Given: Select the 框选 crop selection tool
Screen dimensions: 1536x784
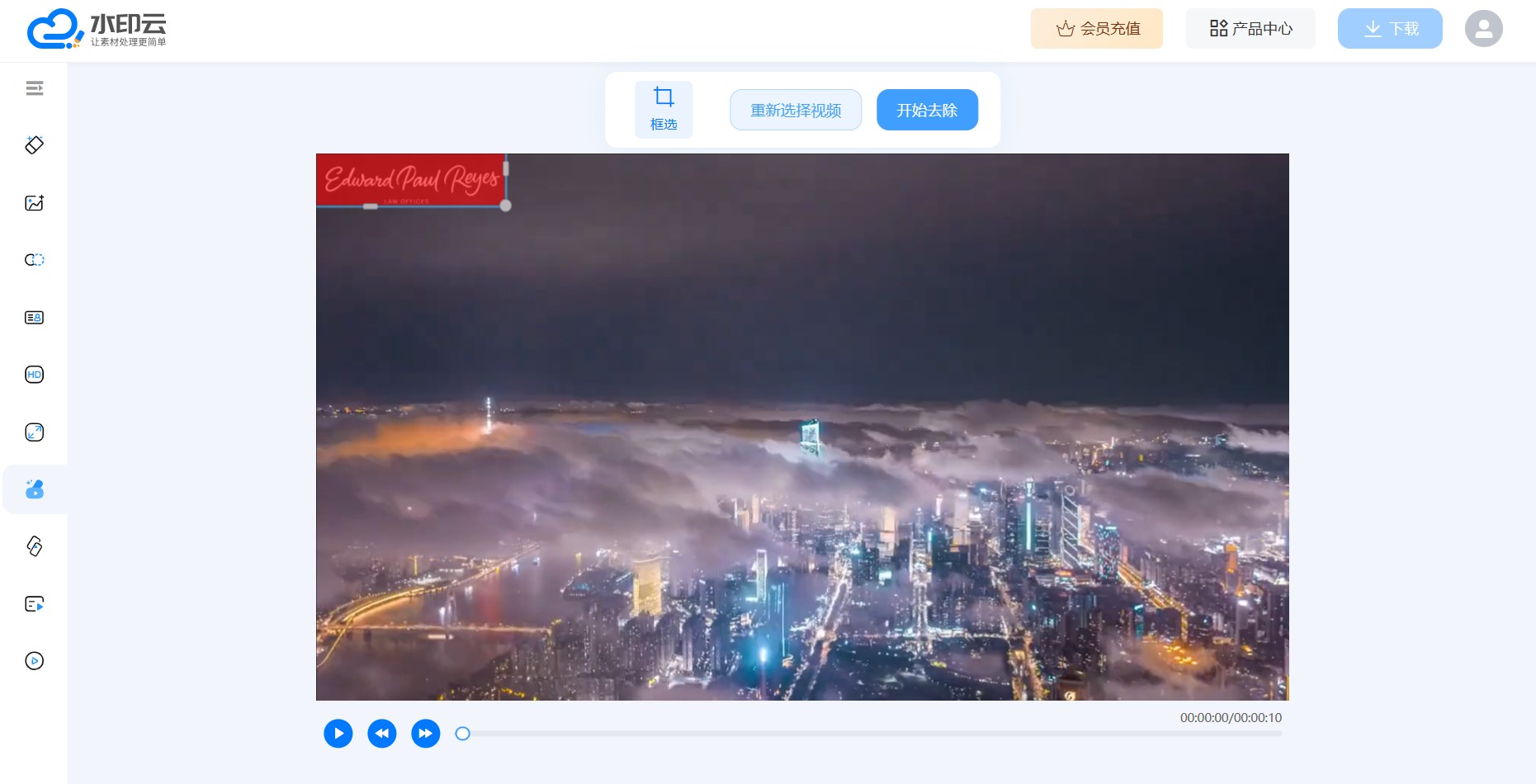Looking at the screenshot, I should [x=664, y=109].
